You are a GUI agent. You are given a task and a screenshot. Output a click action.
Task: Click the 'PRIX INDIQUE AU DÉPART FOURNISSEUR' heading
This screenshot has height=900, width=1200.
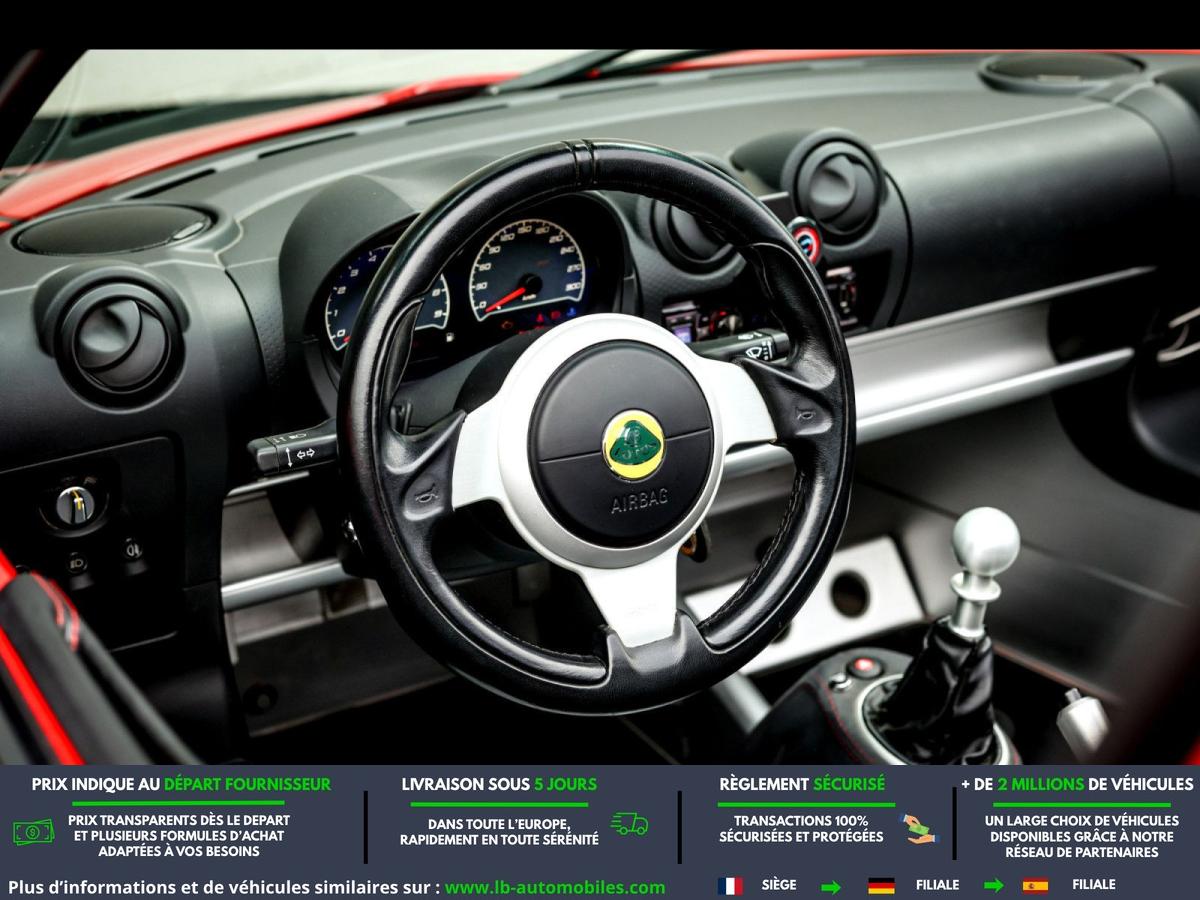tap(181, 784)
